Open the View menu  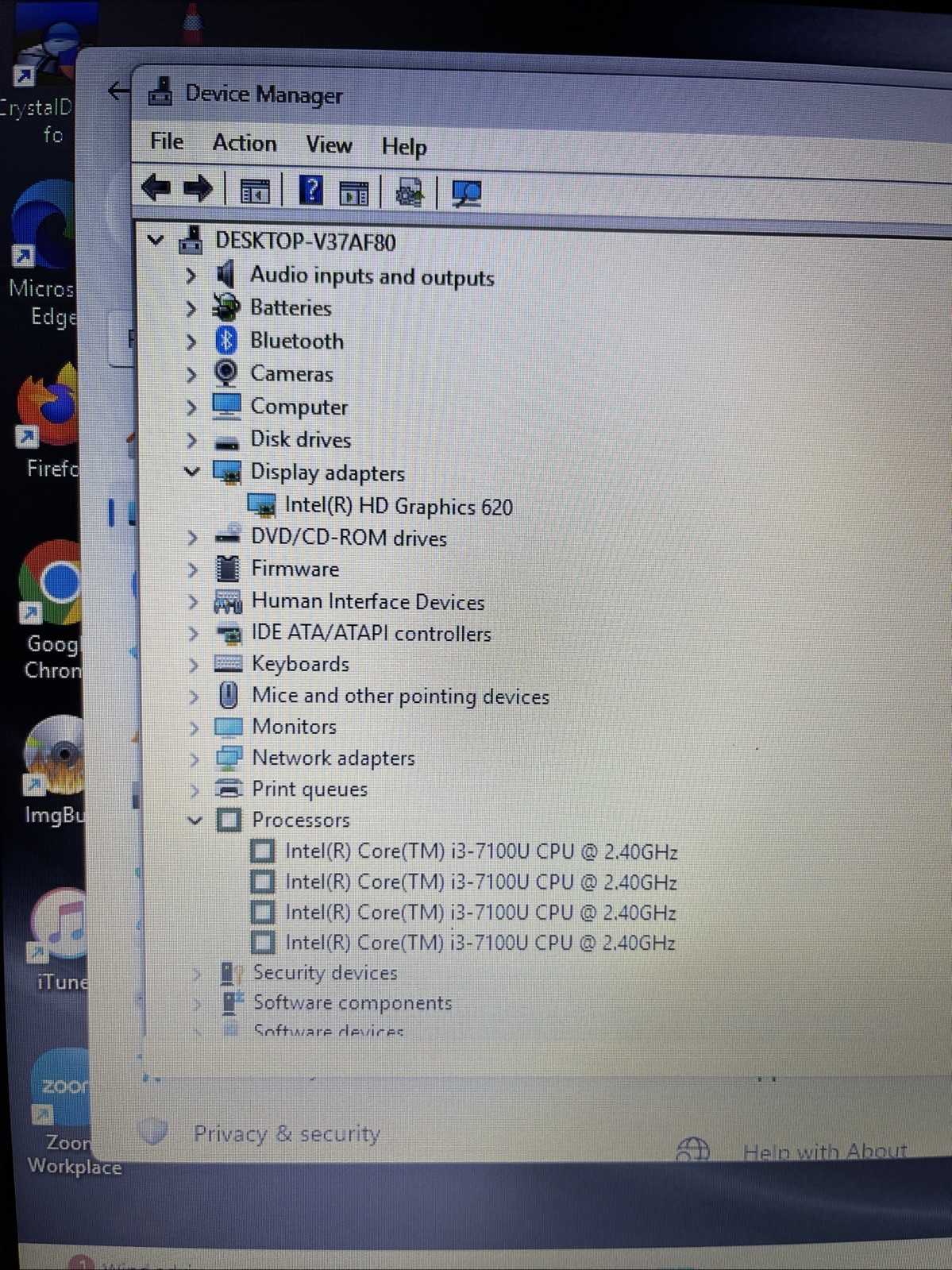pyautogui.click(x=329, y=145)
